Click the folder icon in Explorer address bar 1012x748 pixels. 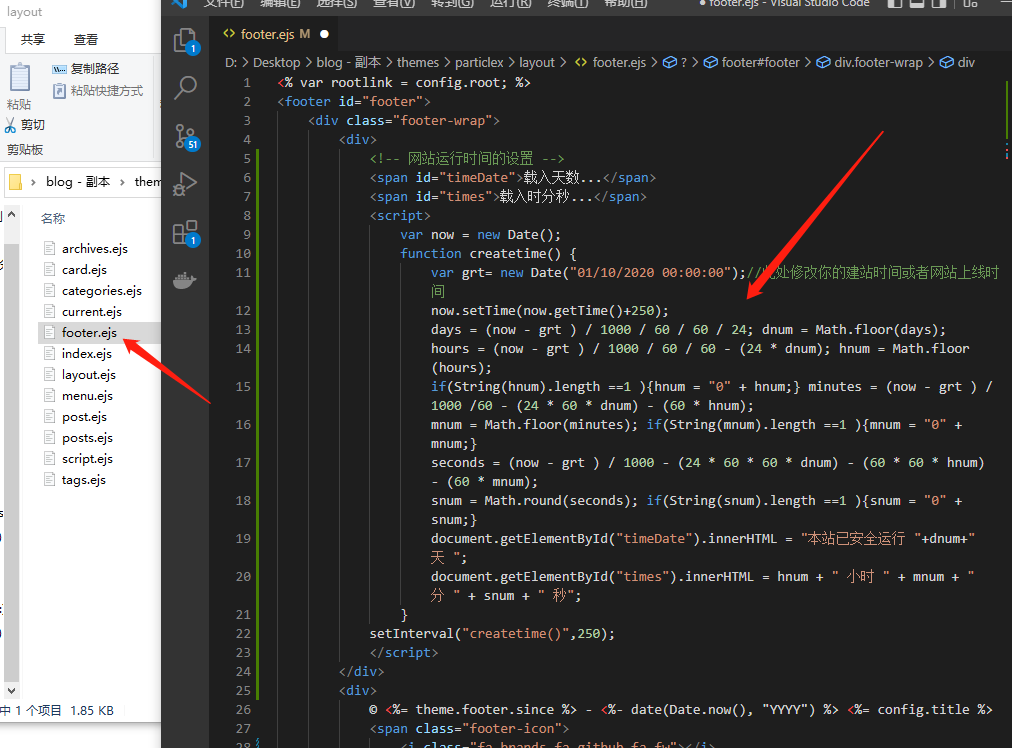point(15,182)
